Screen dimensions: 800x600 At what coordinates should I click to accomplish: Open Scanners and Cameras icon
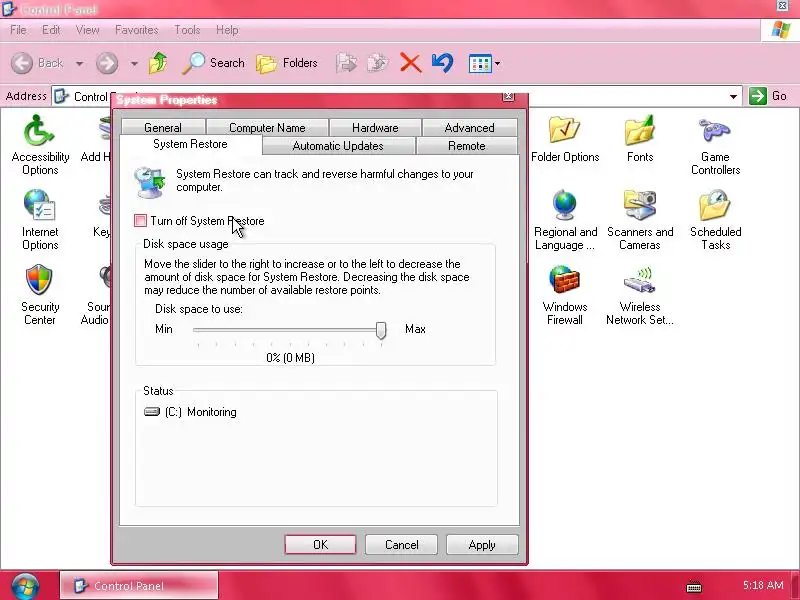pos(640,220)
